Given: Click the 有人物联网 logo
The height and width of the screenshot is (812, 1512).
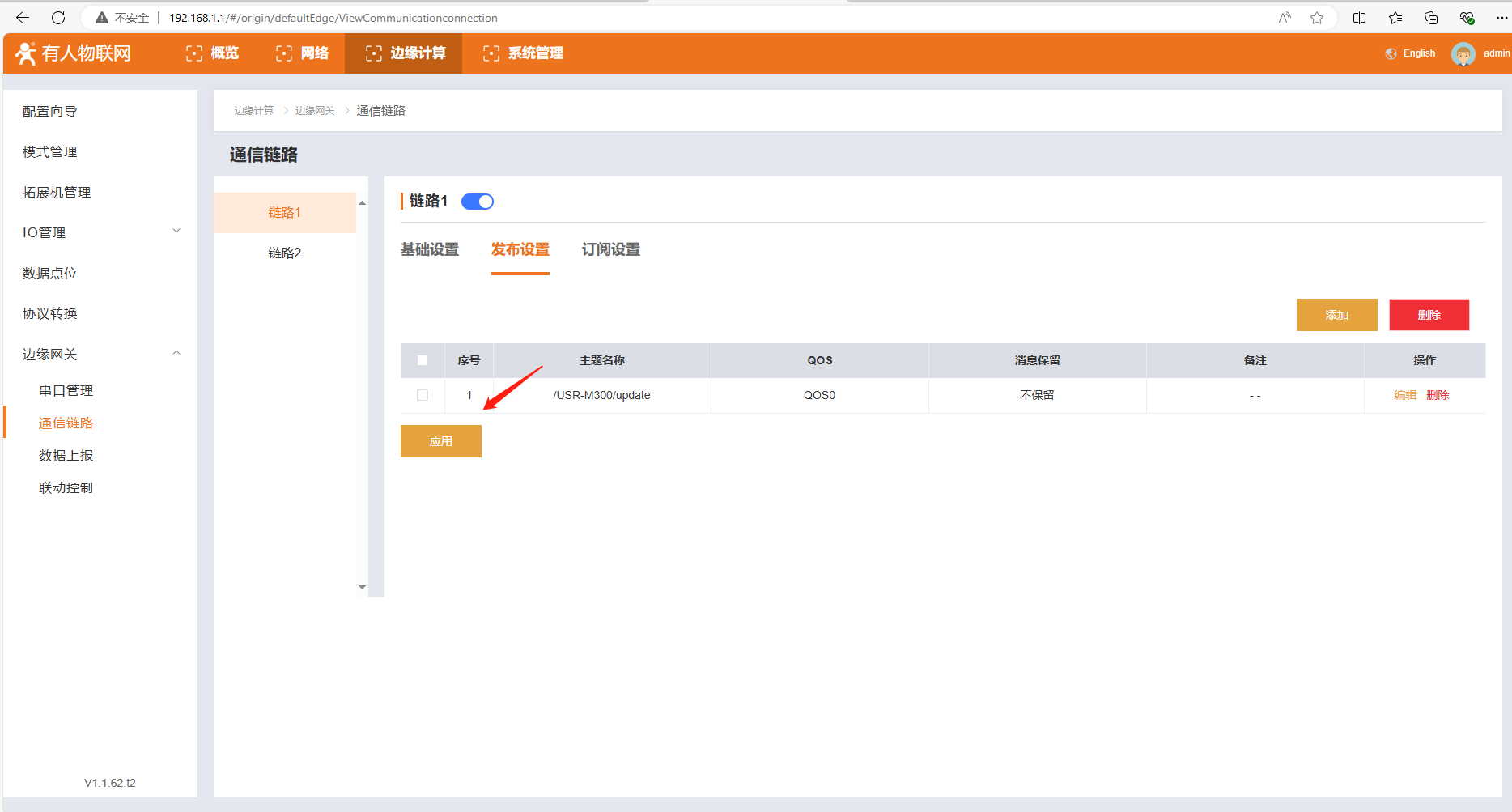Looking at the screenshot, I should (x=74, y=53).
